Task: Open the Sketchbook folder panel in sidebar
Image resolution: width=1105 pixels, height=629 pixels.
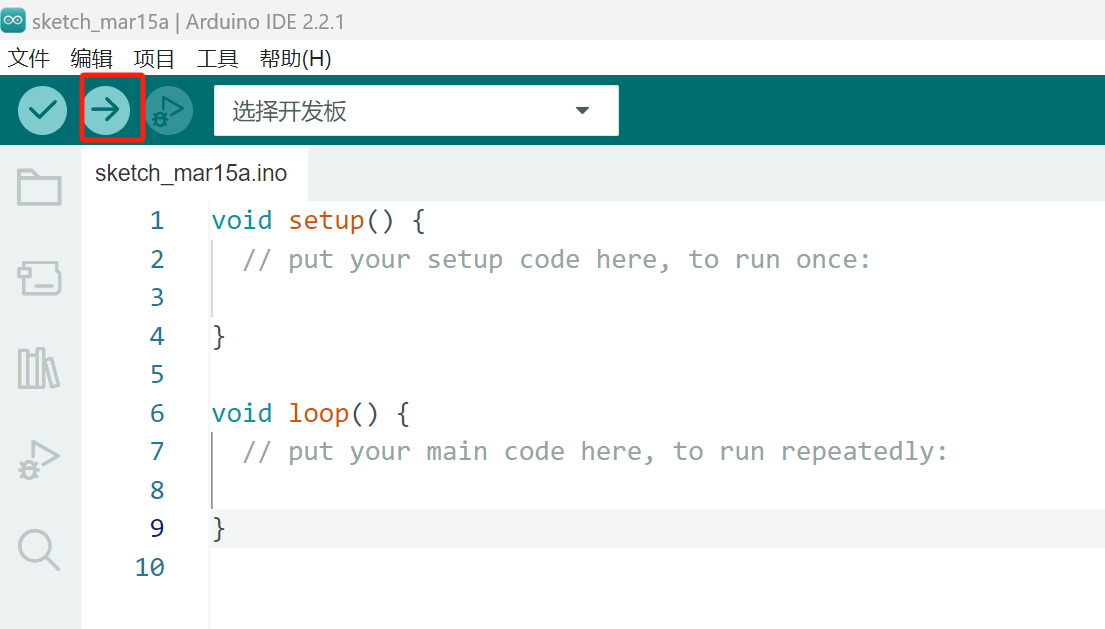Action: (39, 187)
